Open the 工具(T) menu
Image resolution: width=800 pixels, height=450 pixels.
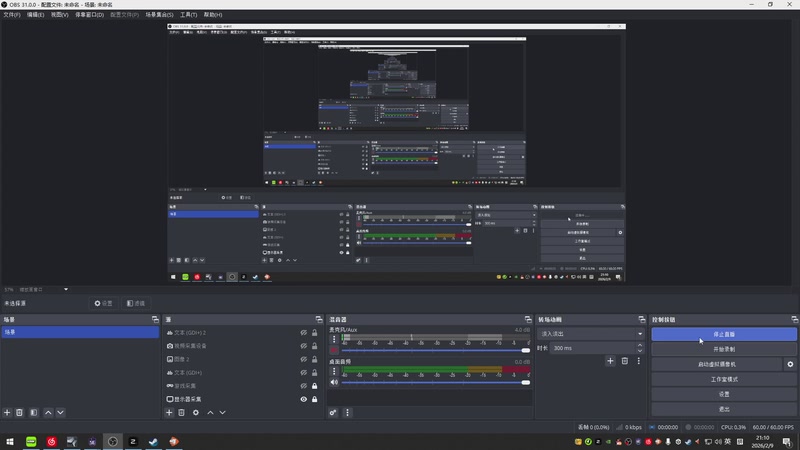coord(188,16)
